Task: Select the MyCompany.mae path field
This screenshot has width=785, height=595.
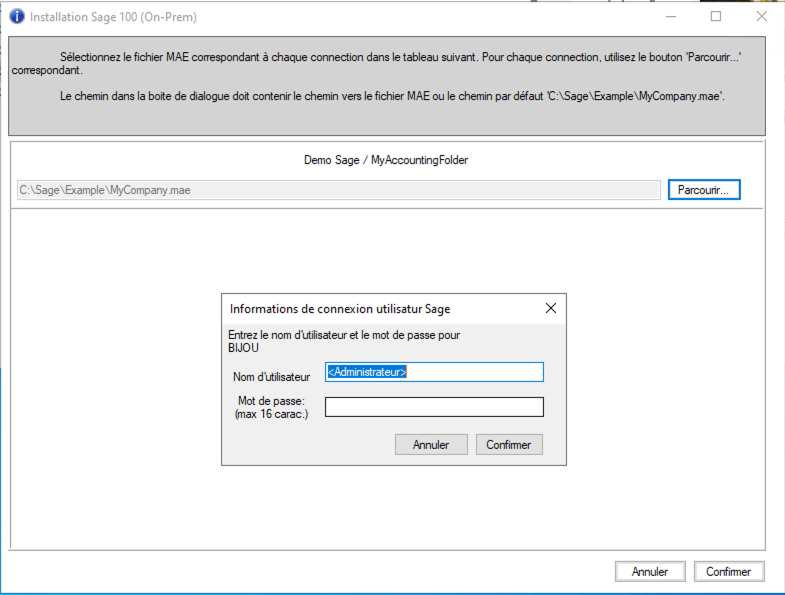Action: click(339, 190)
